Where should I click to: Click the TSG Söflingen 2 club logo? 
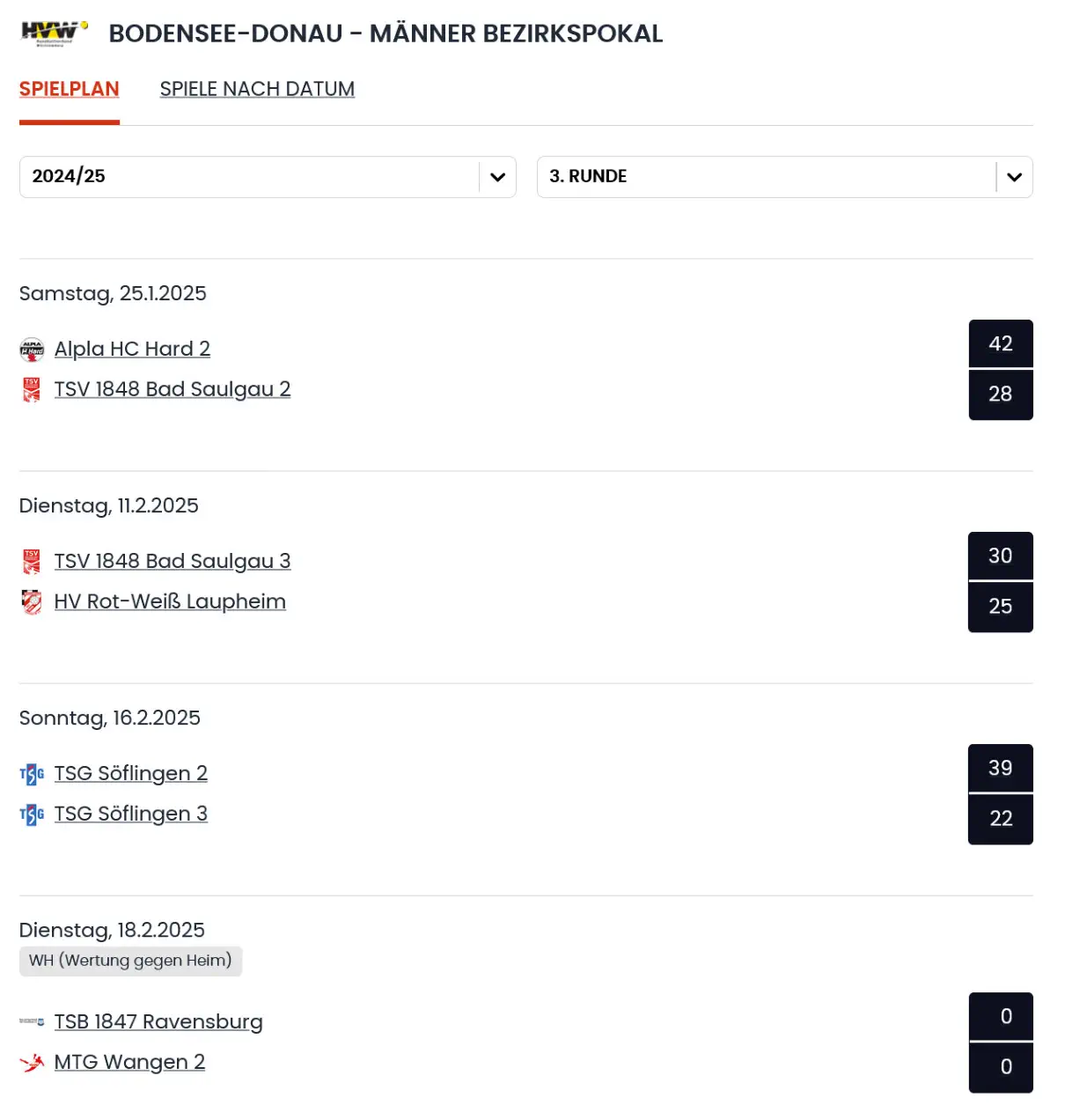32,774
